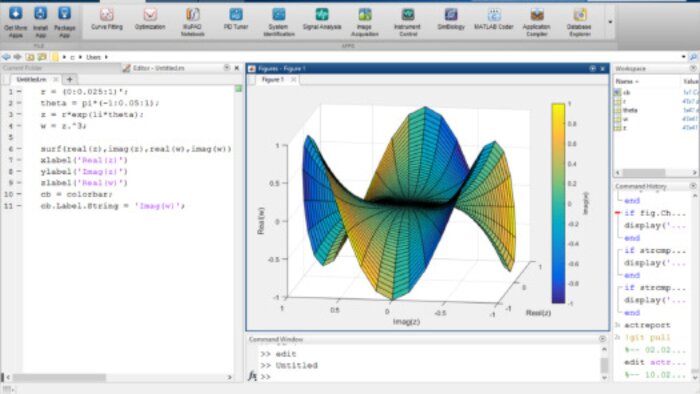This screenshot has width=700, height=394.
Task: Toggle breakpoint dash on line 10
Action: [x=19, y=194]
